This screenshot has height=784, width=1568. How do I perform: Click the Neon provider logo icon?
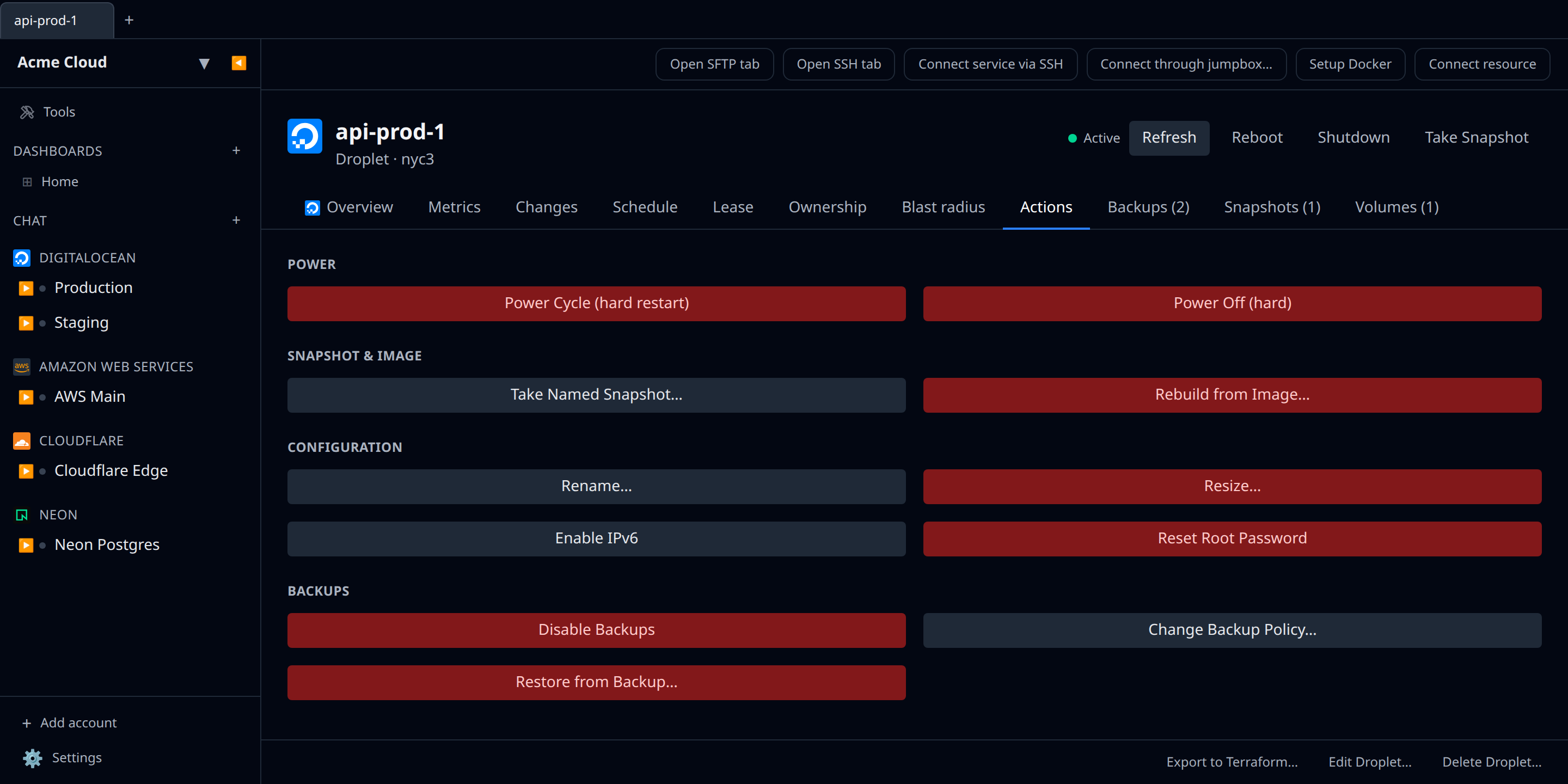click(22, 515)
